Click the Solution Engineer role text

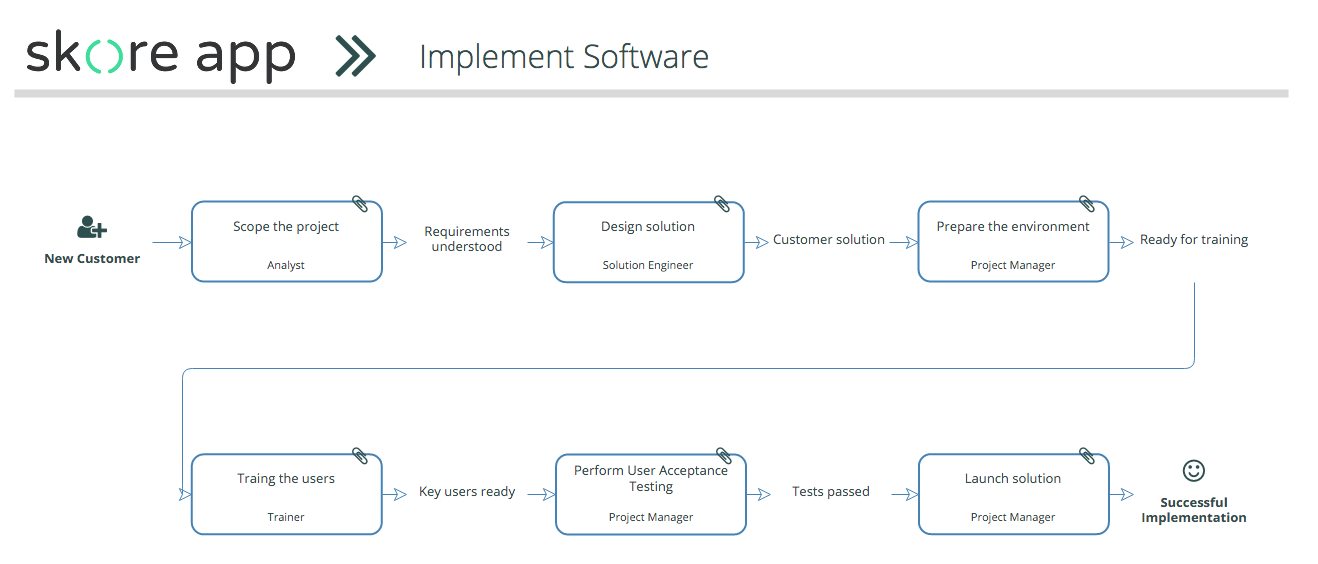(648, 266)
